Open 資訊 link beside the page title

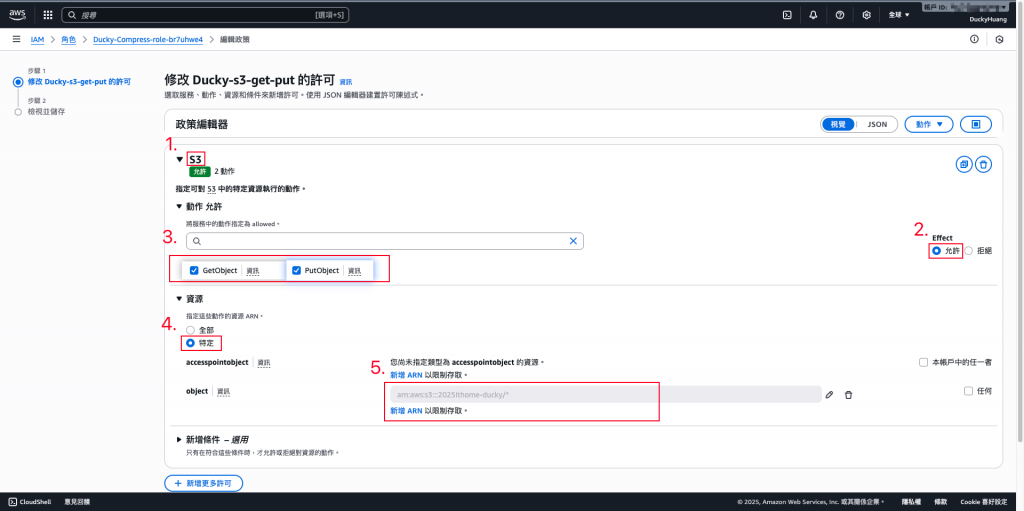point(345,82)
